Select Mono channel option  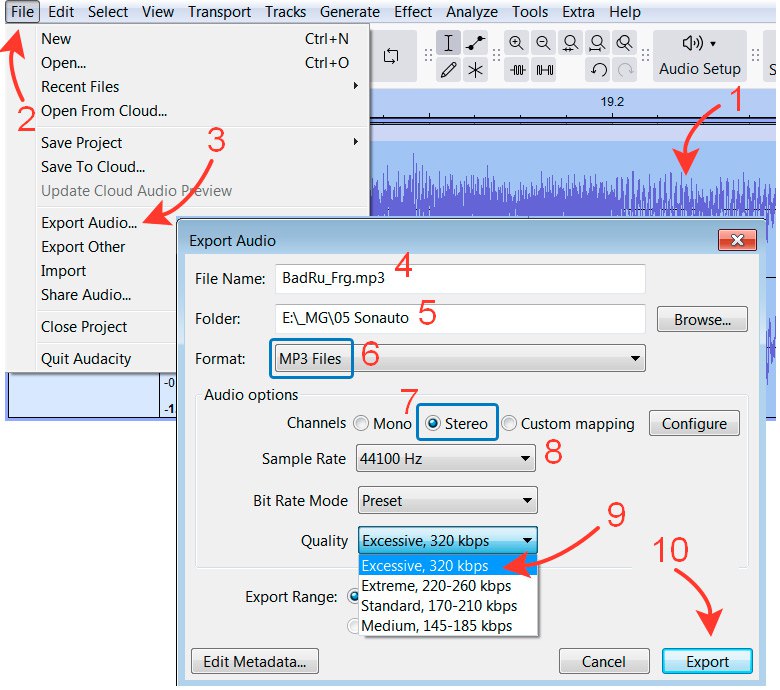[x=383, y=423]
